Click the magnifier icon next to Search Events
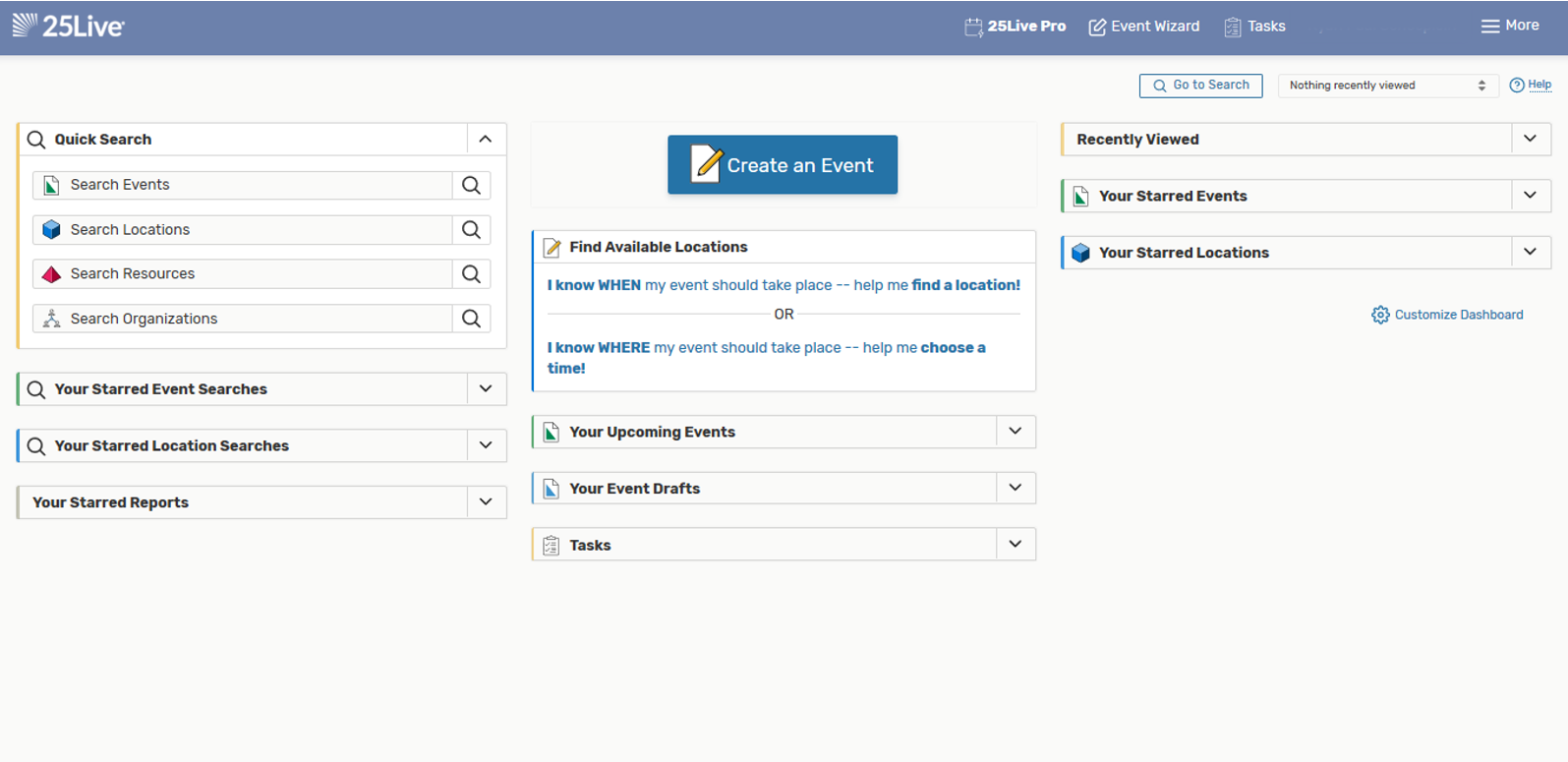Image resolution: width=1568 pixels, height=762 pixels. click(471, 185)
